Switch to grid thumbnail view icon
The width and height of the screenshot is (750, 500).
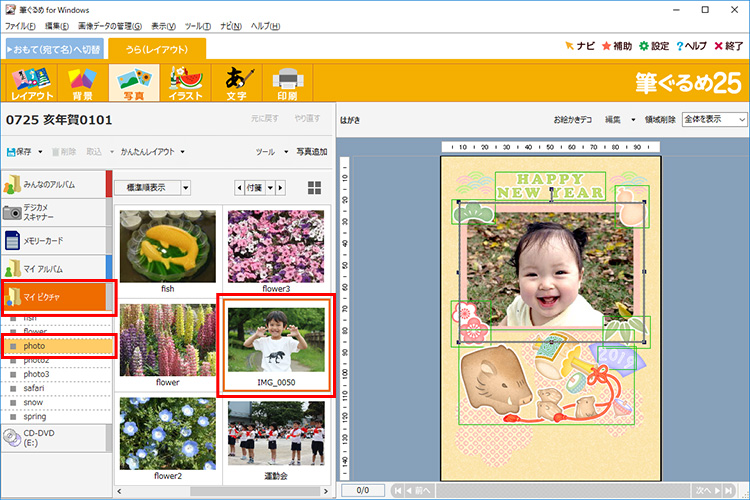[315, 187]
